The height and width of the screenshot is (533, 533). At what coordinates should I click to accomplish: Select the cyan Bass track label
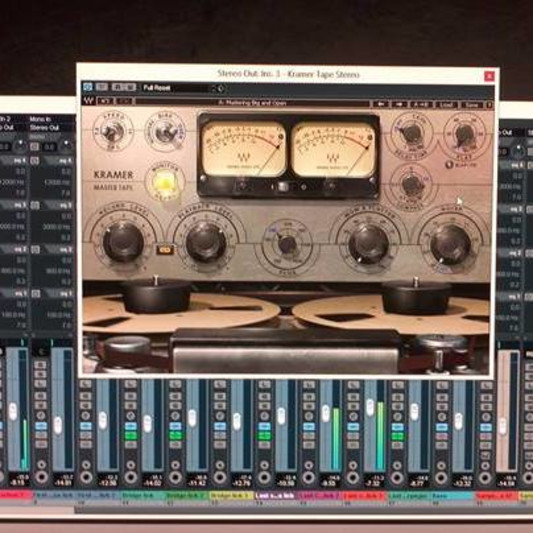click(x=452, y=496)
